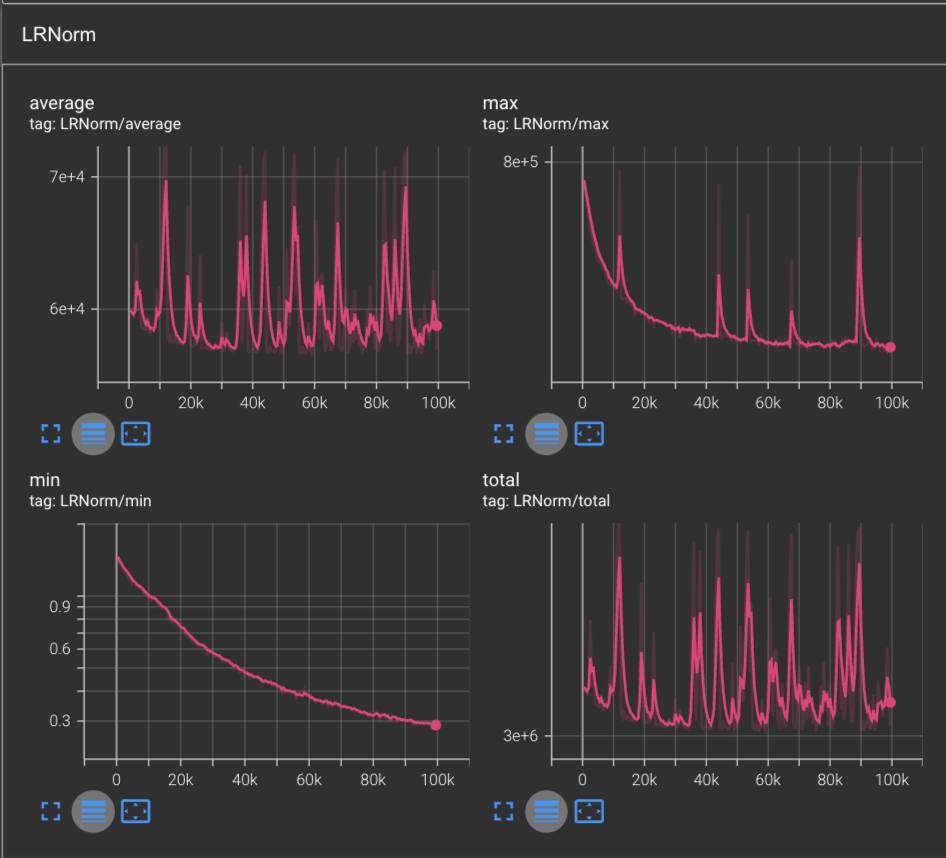
Task: Toggle y-axis log scale on total chart
Action: (547, 811)
